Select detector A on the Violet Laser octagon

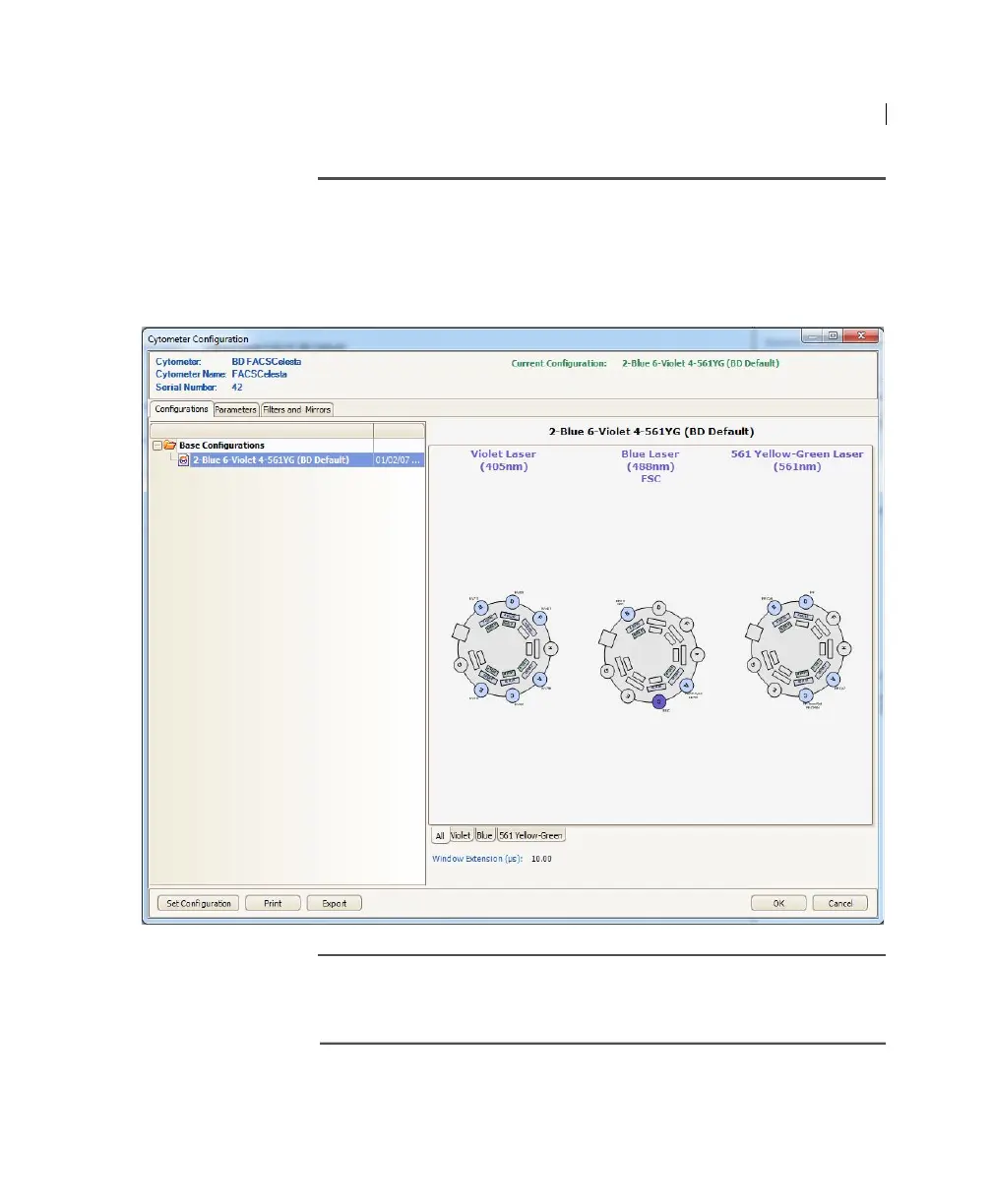pos(539,679)
